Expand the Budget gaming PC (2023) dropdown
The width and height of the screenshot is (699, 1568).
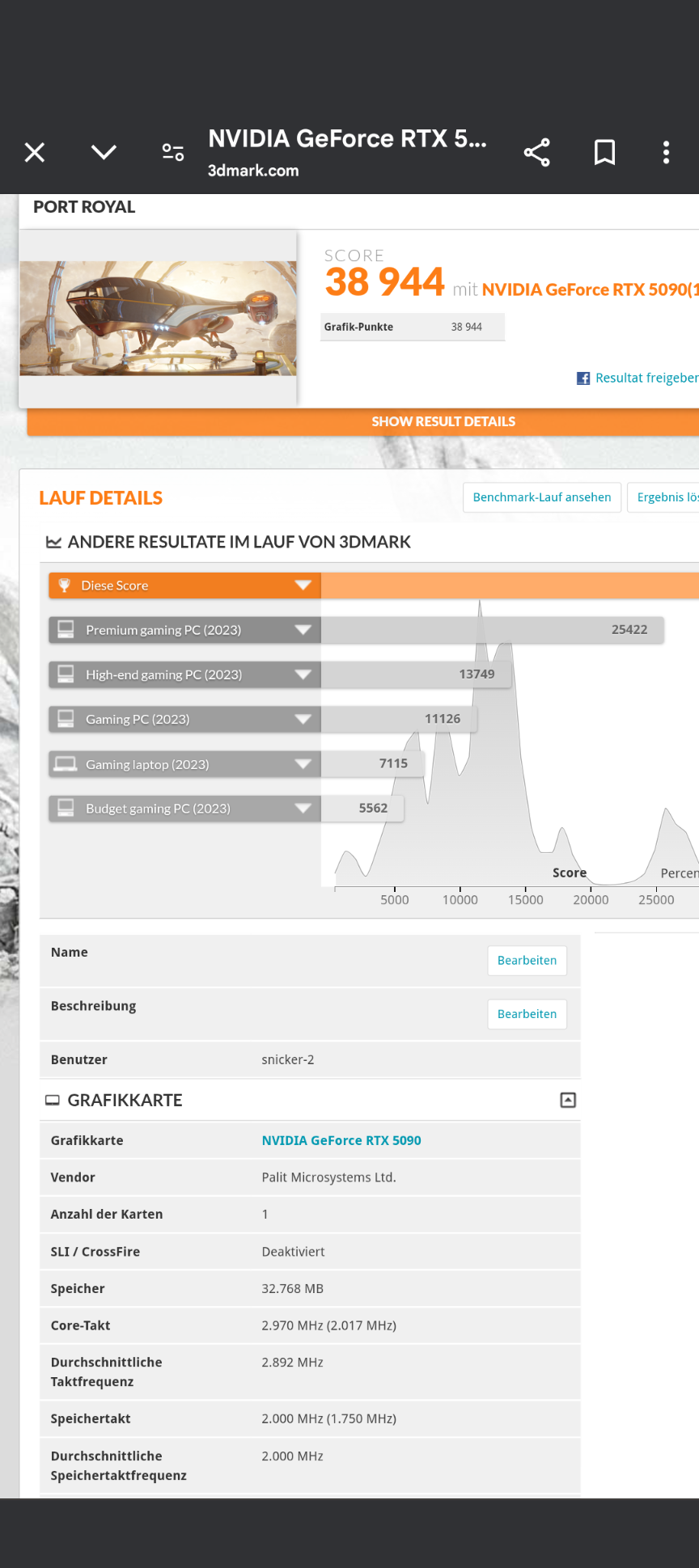click(303, 808)
